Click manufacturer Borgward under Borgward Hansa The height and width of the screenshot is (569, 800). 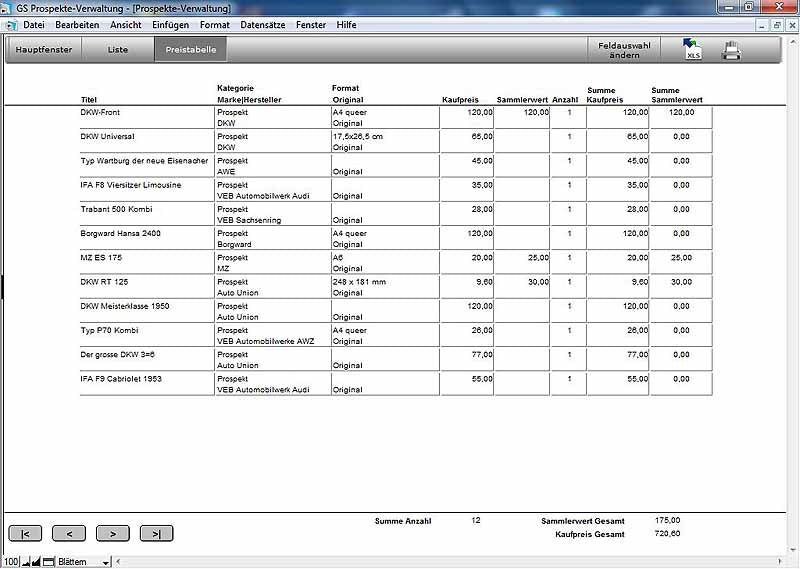[234, 244]
